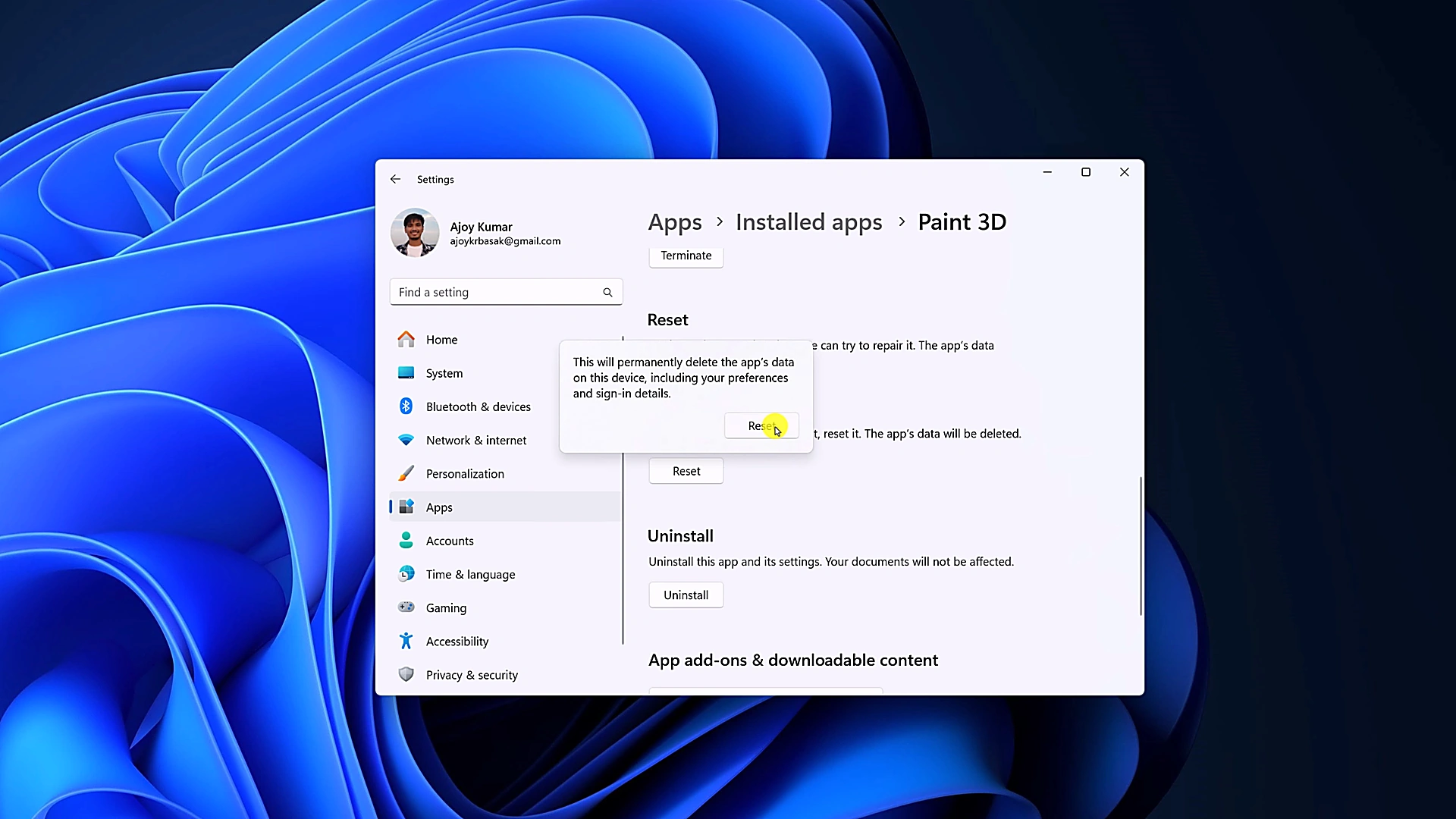This screenshot has height=819, width=1456.
Task: Select the System monitor icon
Action: coord(406,373)
